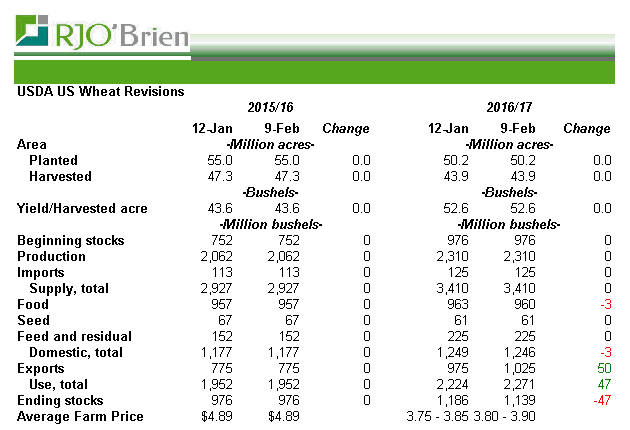Select the 1,139 ending stocks value
630x430 pixels.
coord(518,401)
